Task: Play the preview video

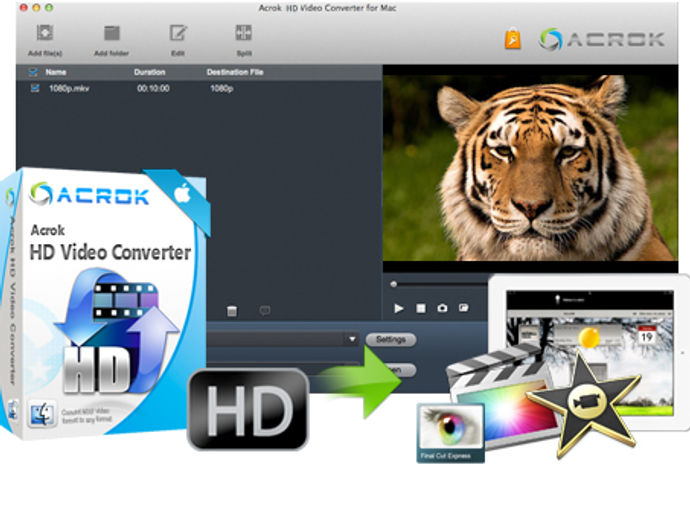Action: pyautogui.click(x=399, y=308)
